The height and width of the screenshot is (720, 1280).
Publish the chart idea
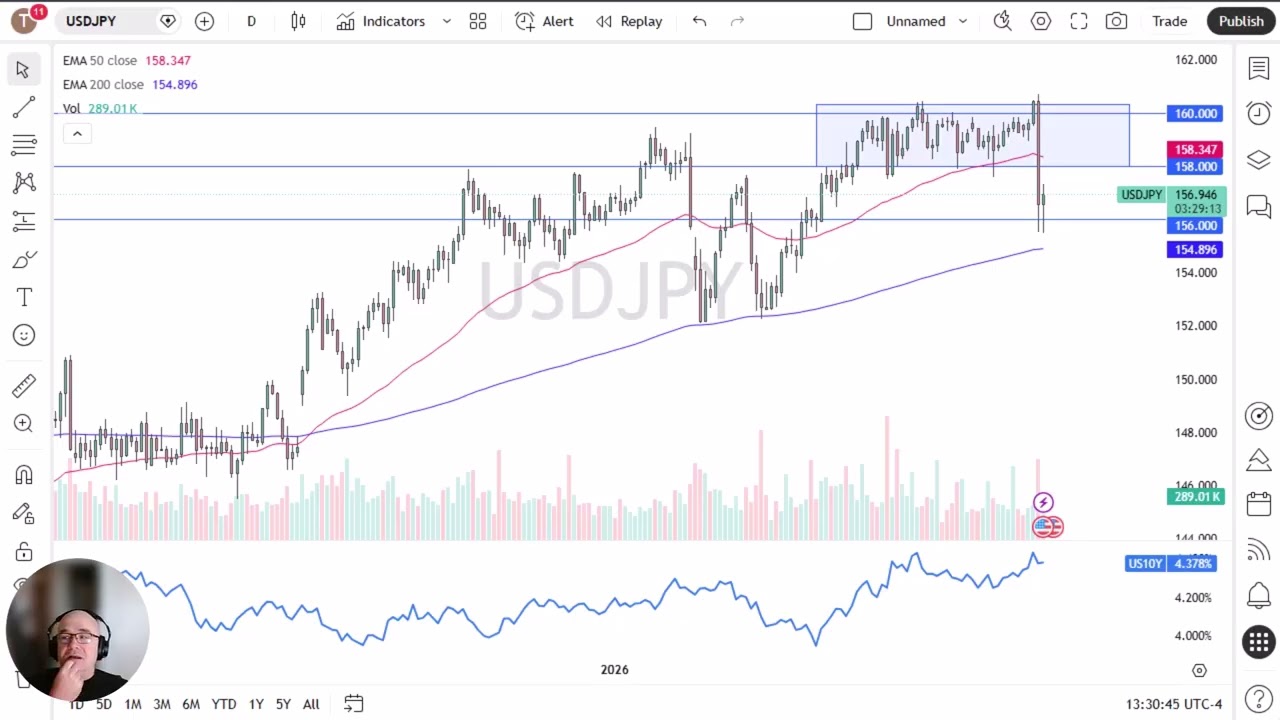point(1241,21)
